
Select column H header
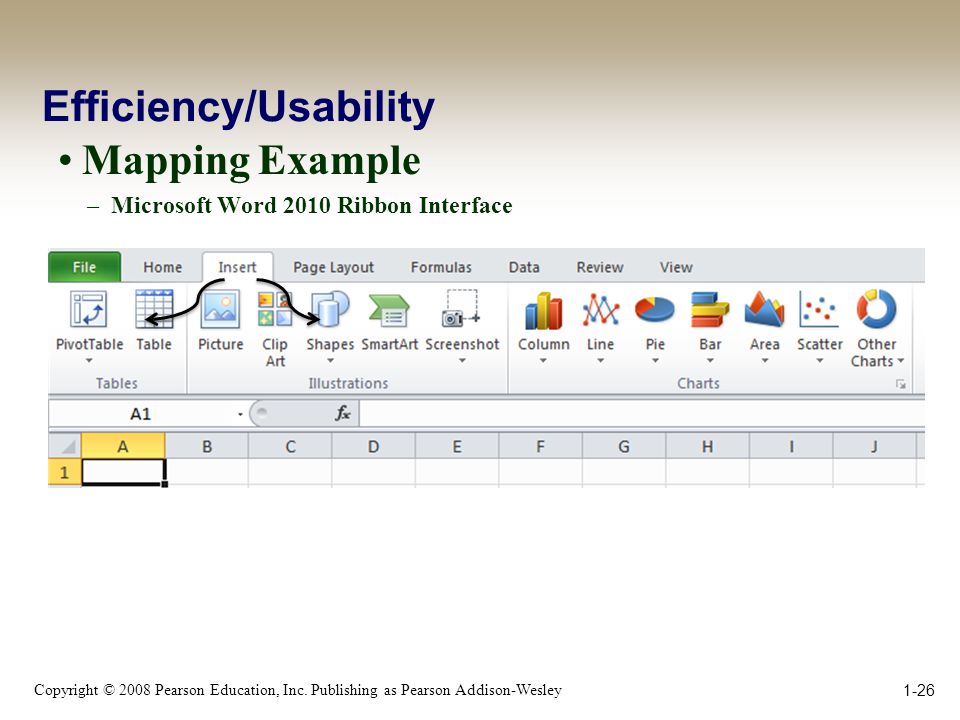[x=707, y=446]
